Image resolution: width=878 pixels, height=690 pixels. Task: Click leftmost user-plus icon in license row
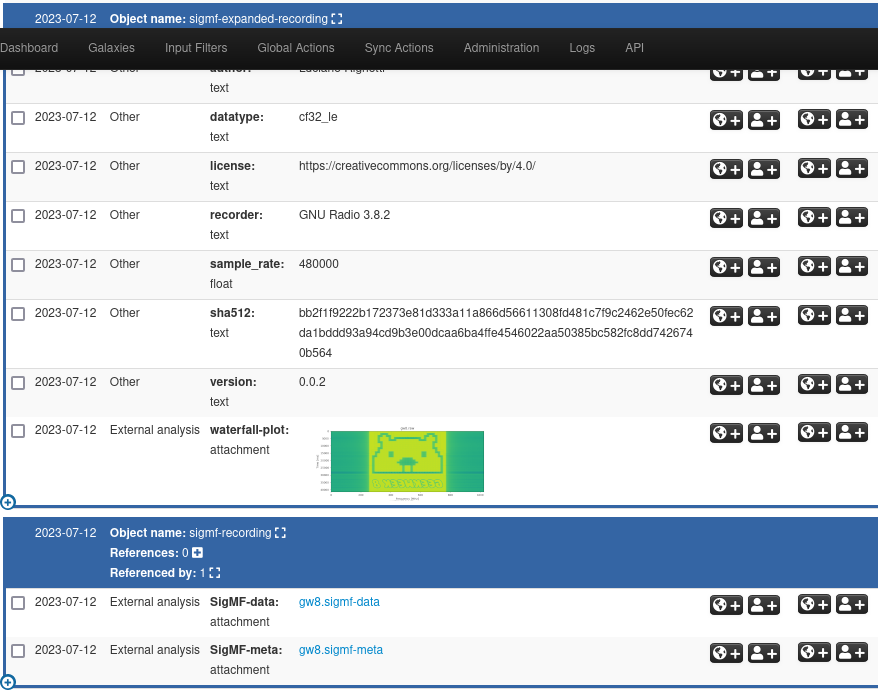click(x=764, y=169)
